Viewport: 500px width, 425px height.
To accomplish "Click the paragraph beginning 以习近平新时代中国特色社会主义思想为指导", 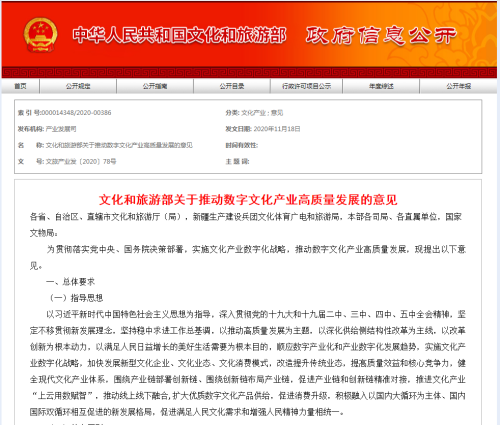I will point(248,363).
